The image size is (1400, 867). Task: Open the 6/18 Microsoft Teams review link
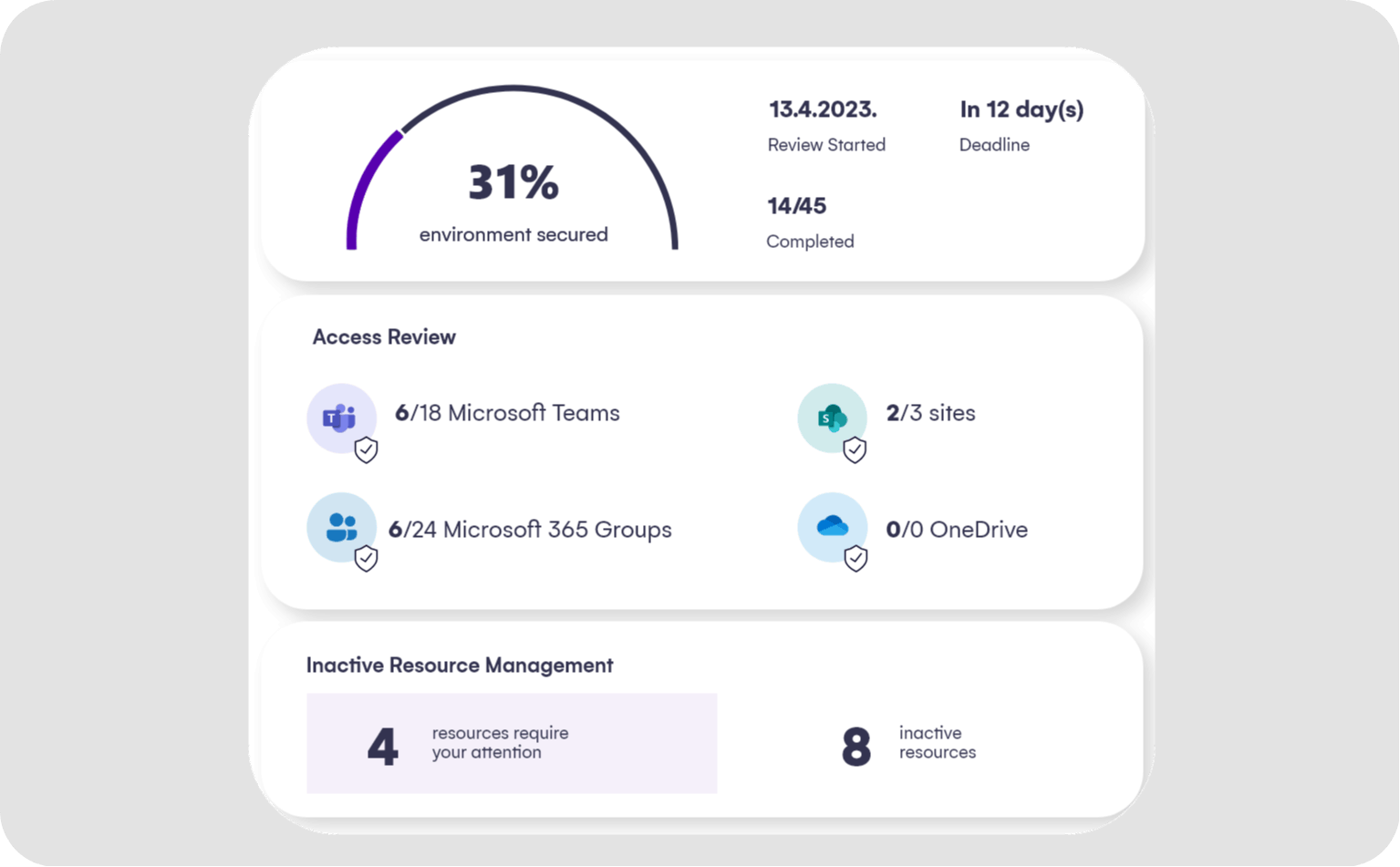pyautogui.click(x=507, y=413)
